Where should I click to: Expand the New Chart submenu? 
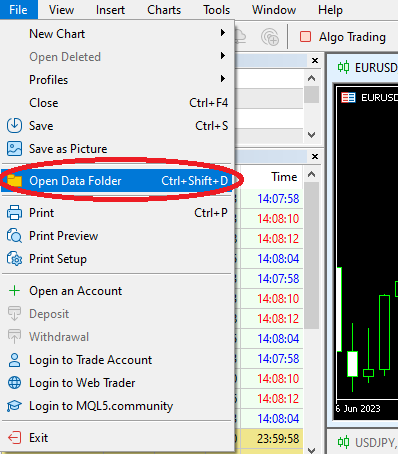(117, 34)
